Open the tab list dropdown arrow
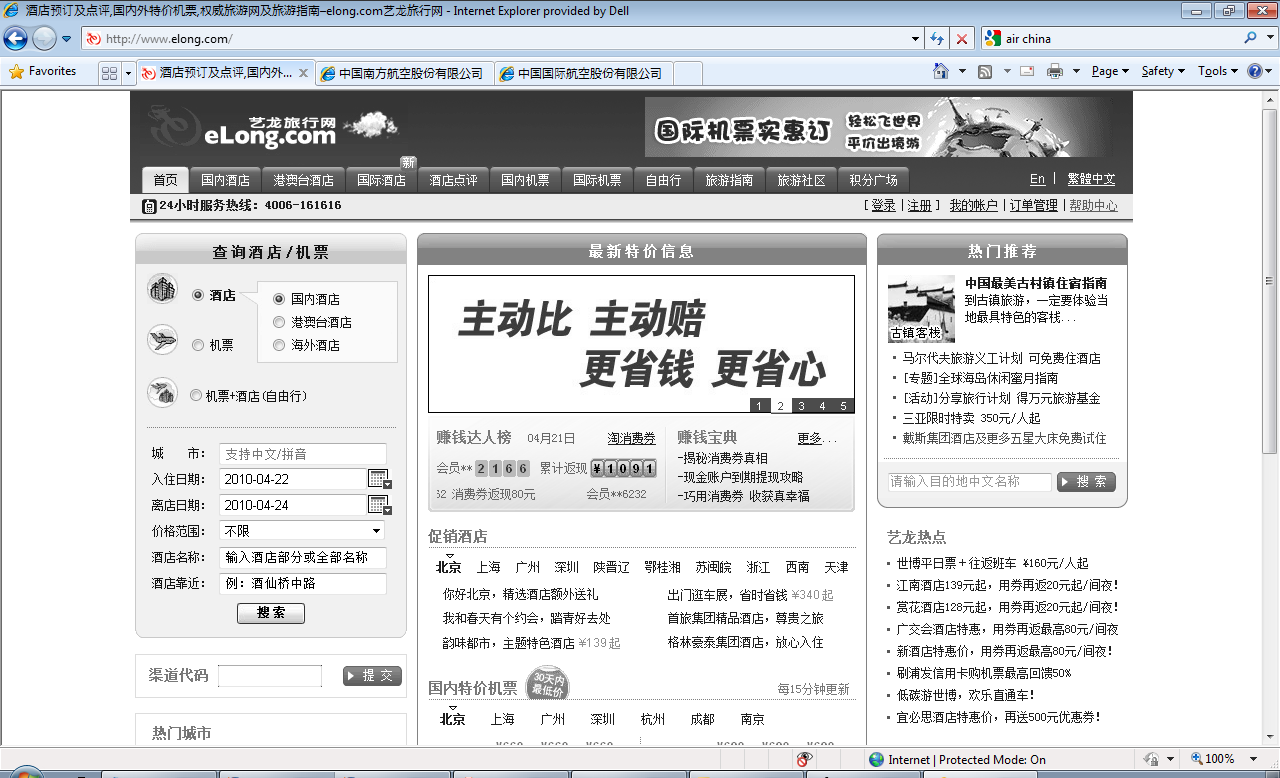 click(128, 73)
